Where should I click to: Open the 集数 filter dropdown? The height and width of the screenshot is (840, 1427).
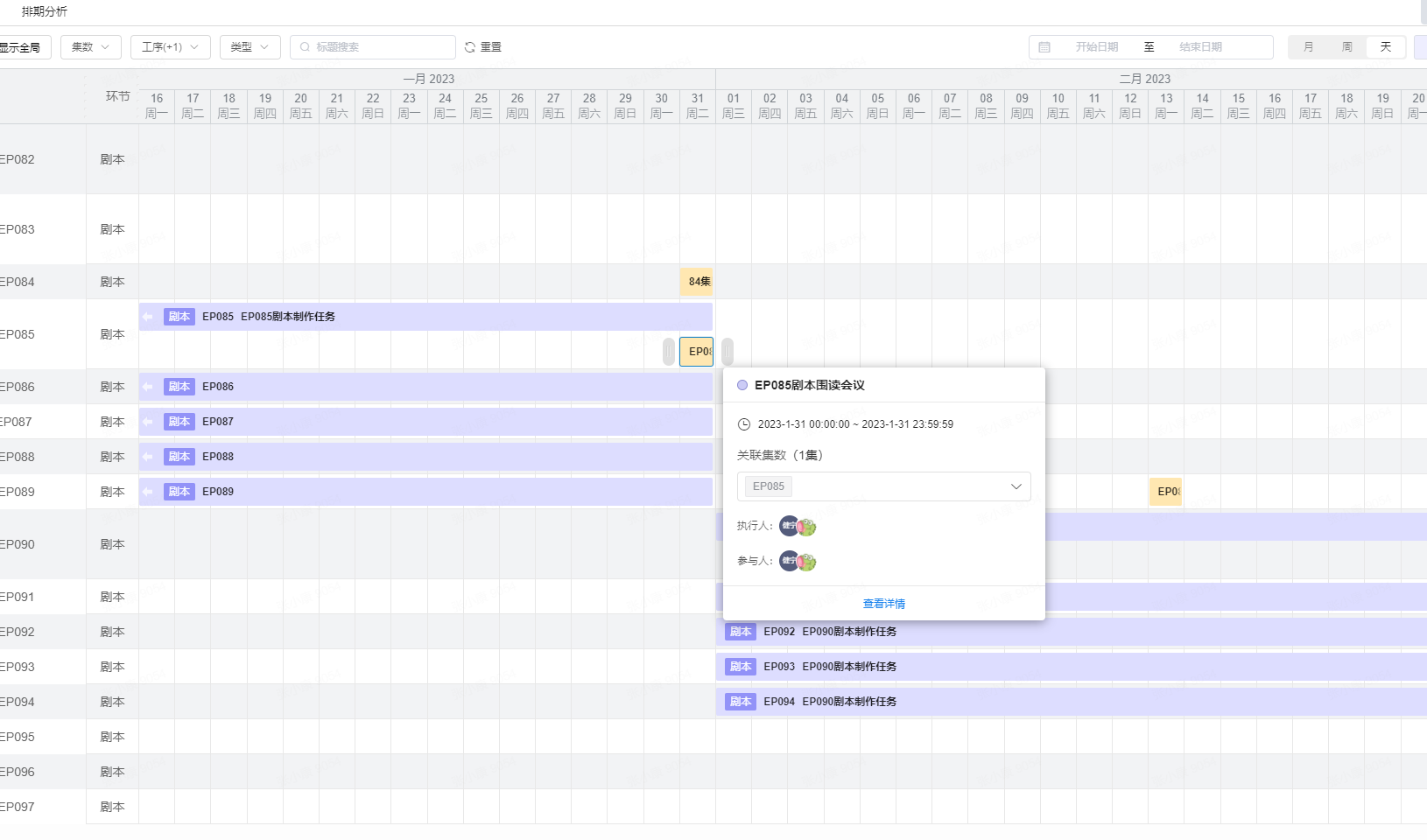click(x=90, y=47)
